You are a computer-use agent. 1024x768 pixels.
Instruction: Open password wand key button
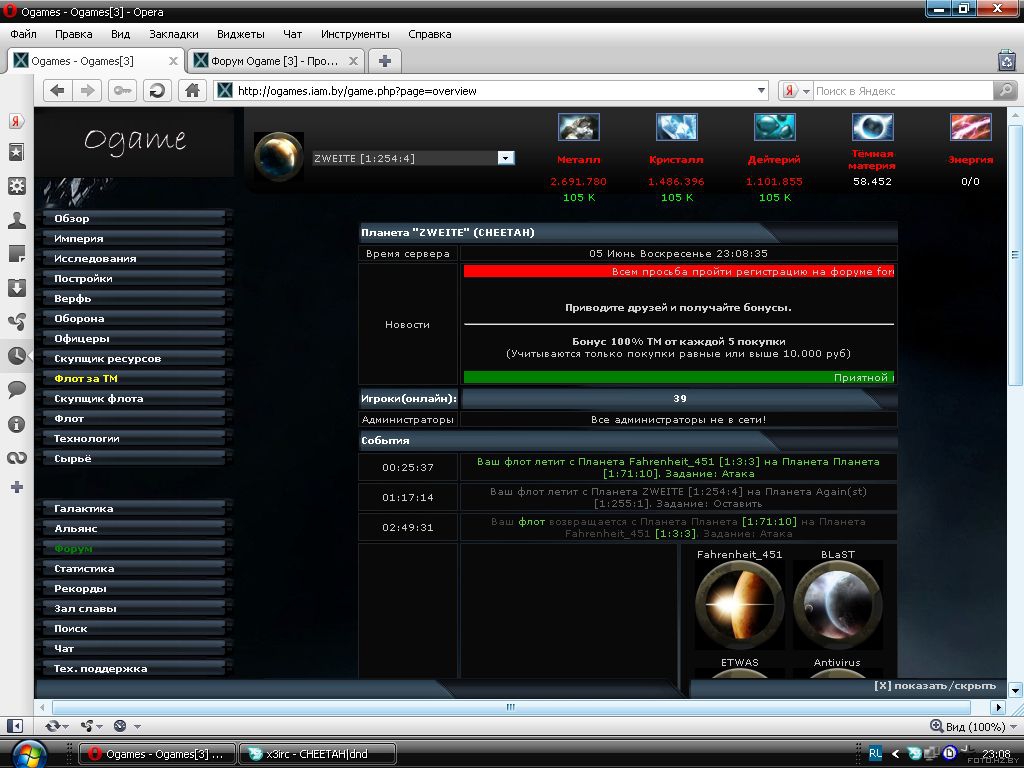122,91
